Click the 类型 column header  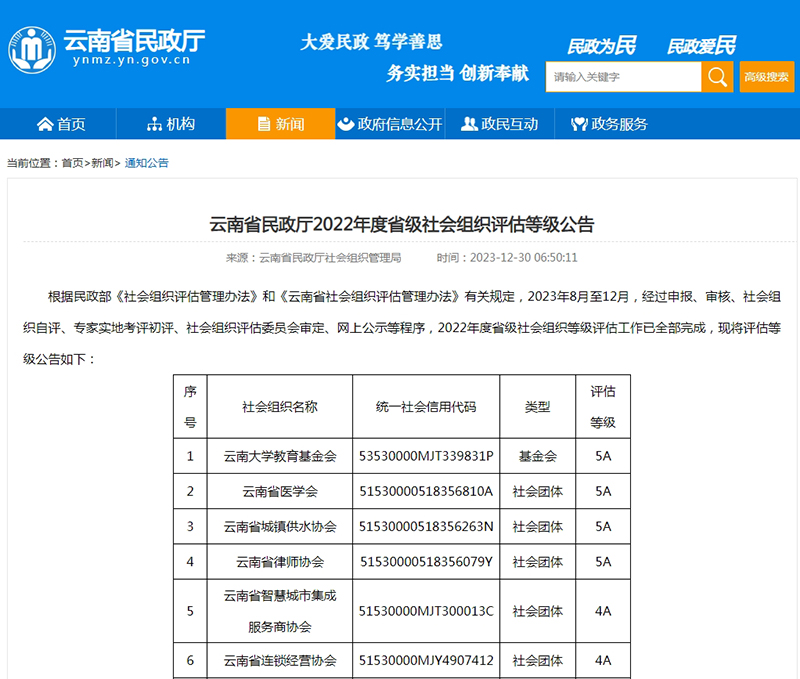pos(538,407)
